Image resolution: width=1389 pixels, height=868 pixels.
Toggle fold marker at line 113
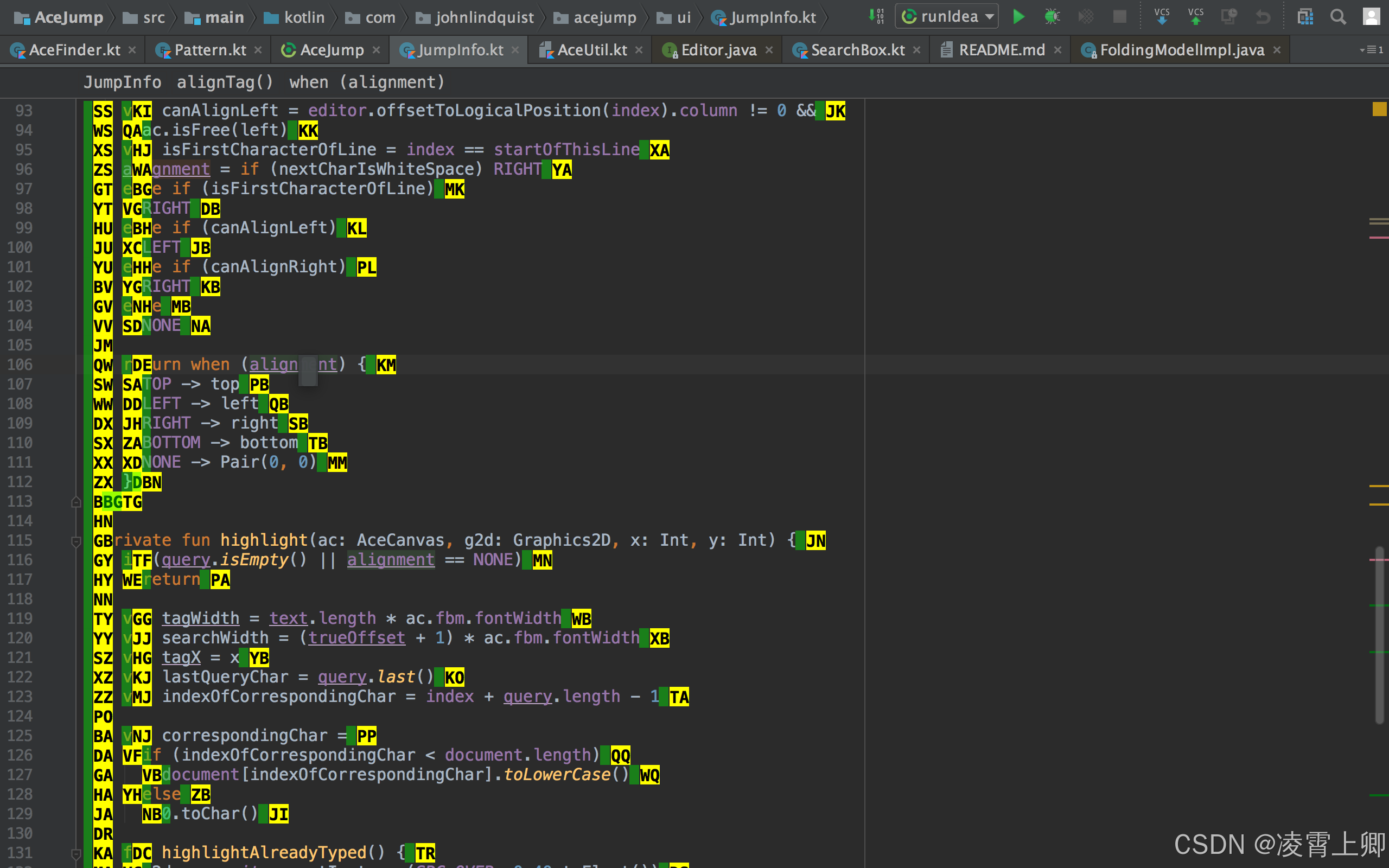pyautogui.click(x=76, y=502)
